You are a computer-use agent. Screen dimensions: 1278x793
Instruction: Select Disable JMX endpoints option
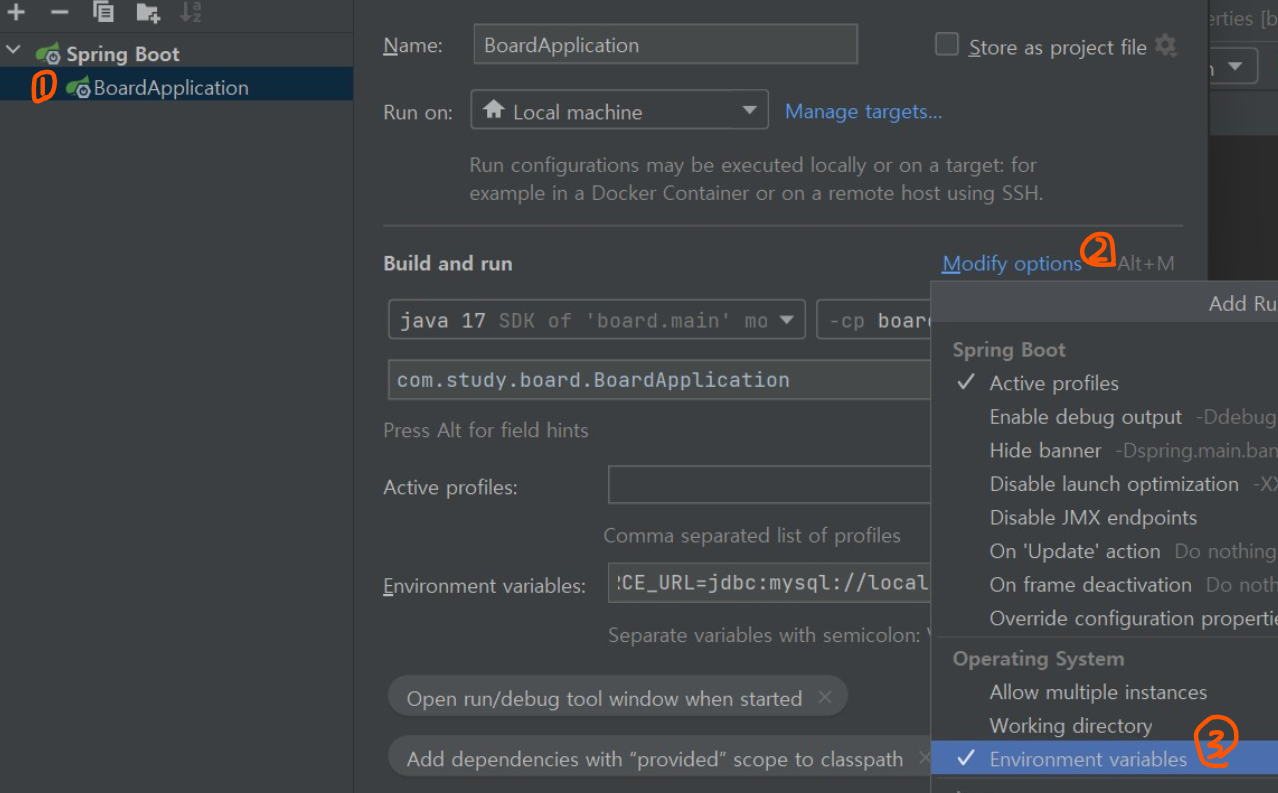1093,517
